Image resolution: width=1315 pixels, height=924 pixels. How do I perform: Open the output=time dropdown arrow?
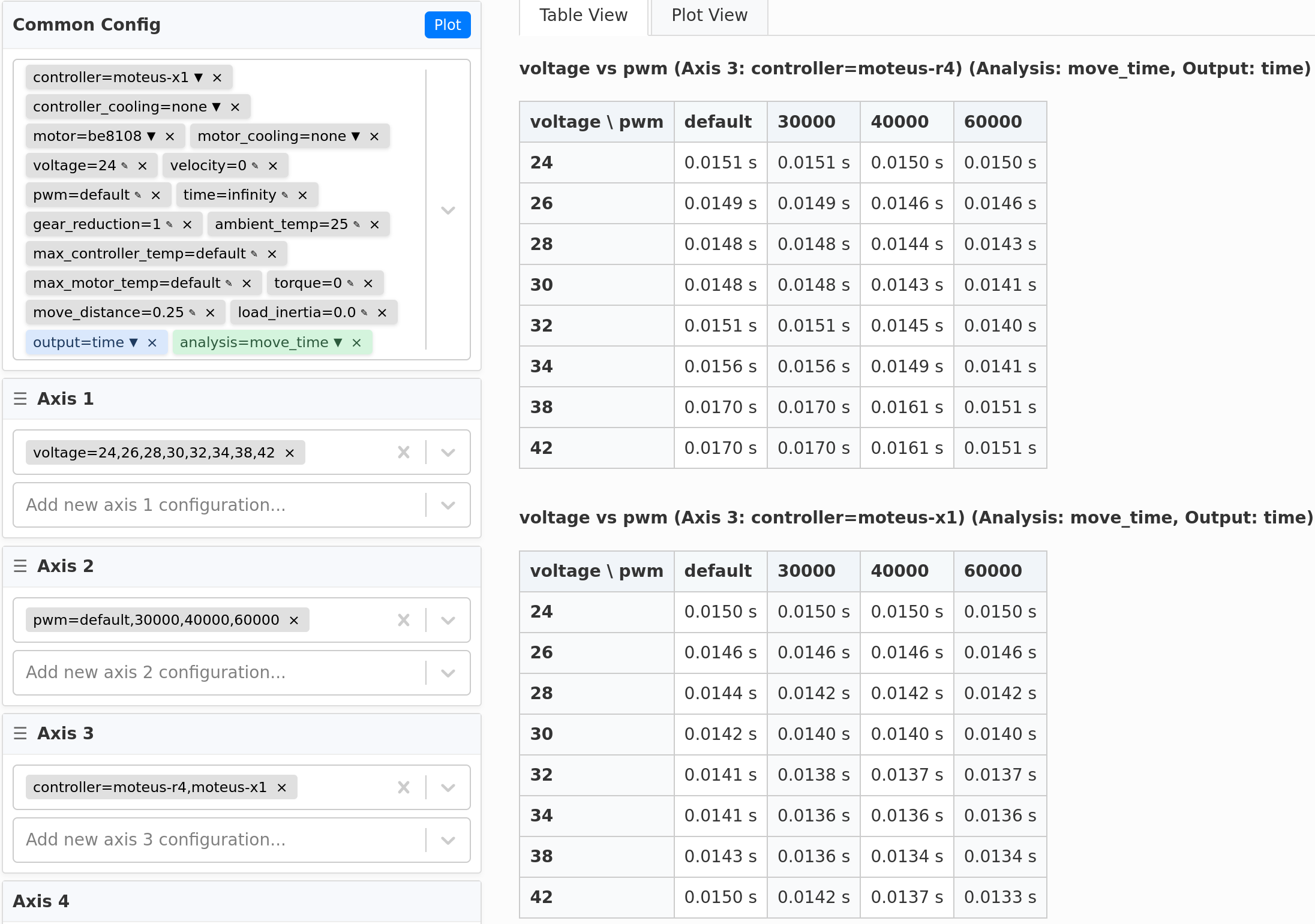tap(134, 342)
